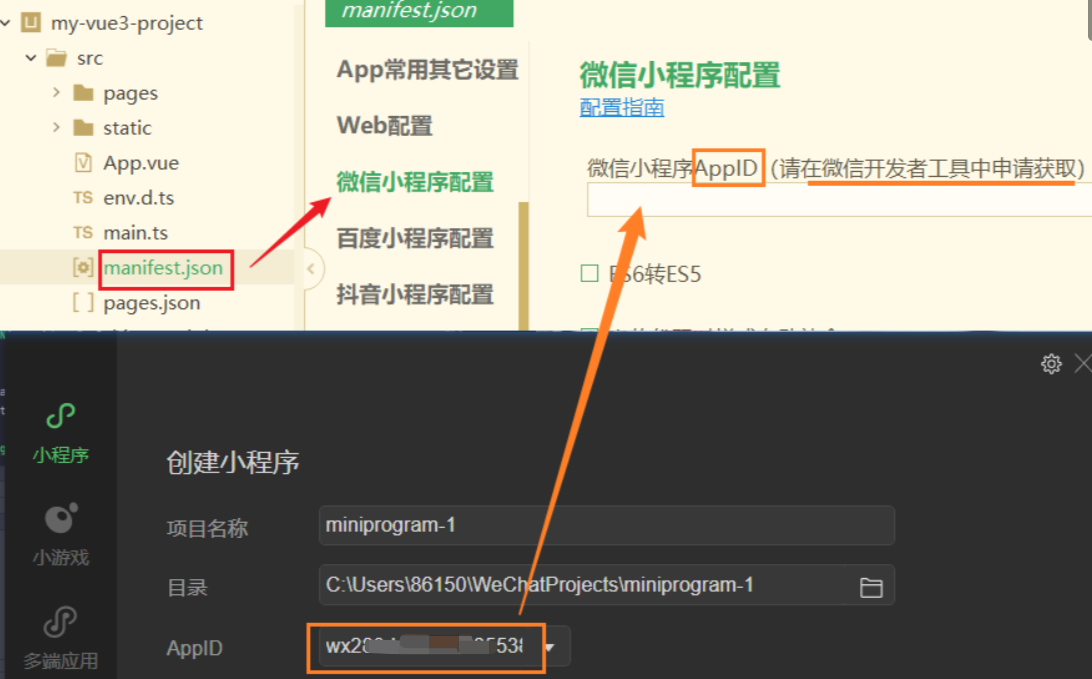This screenshot has width=1092, height=679.
Task: Open the 配置指南 link
Action: pos(622,107)
